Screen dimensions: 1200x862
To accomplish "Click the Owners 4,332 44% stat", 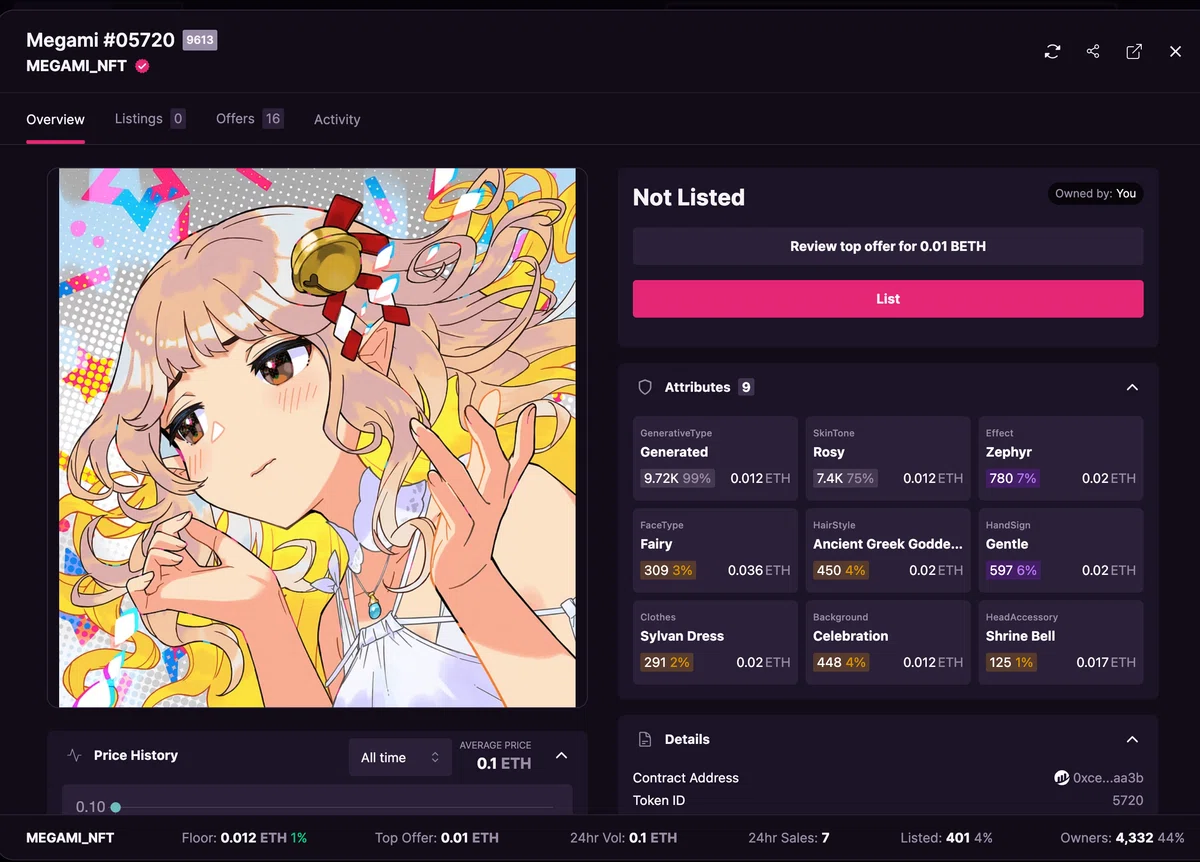I will tap(1123, 838).
